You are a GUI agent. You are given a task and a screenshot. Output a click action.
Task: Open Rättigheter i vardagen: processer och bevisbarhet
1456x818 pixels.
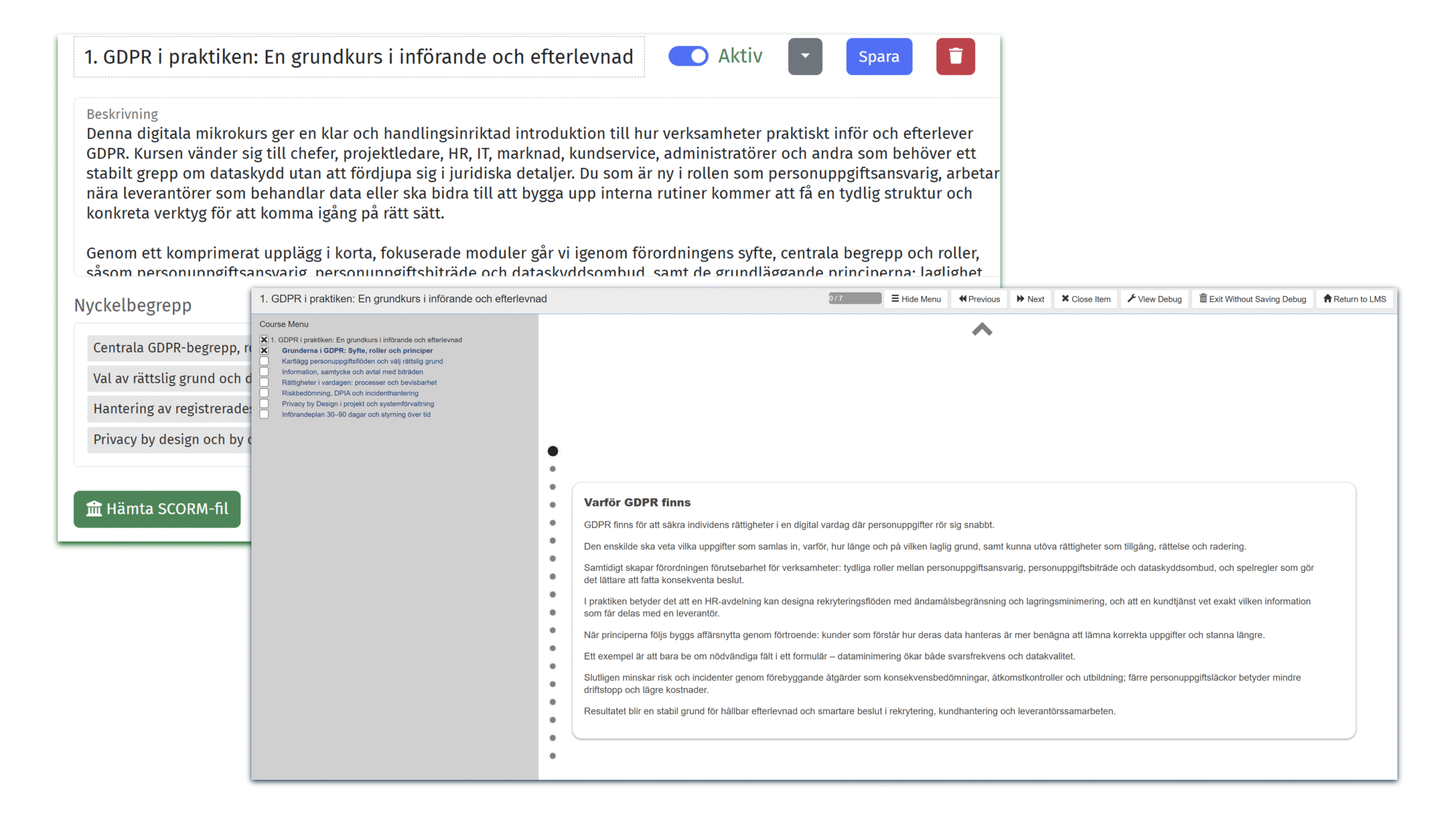click(359, 383)
